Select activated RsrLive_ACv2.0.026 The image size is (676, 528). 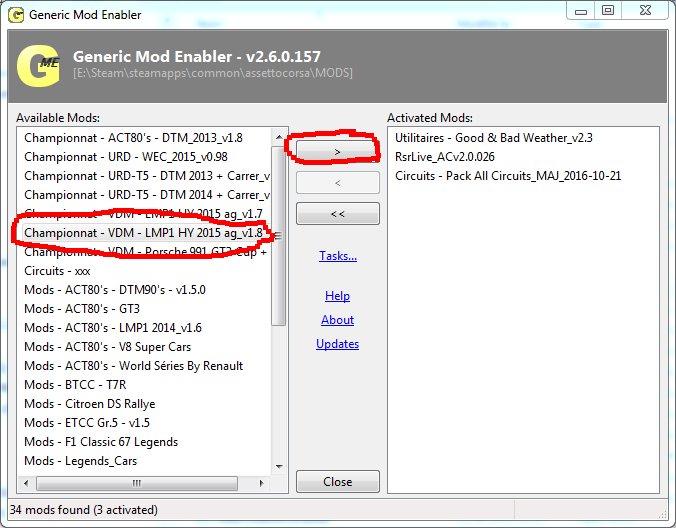444,157
